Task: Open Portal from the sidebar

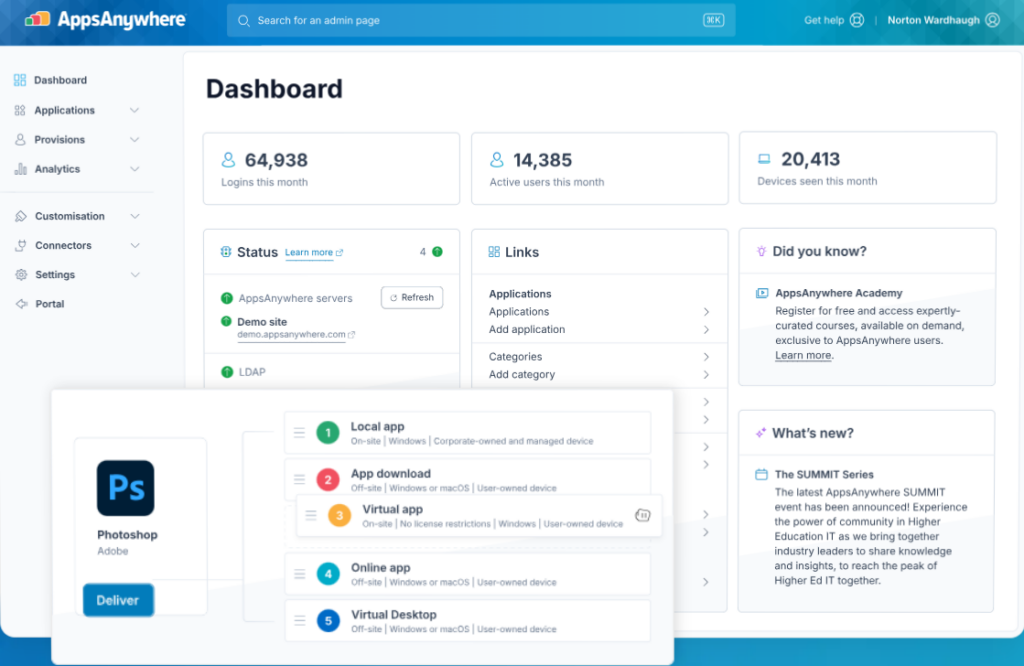Action: pos(49,304)
